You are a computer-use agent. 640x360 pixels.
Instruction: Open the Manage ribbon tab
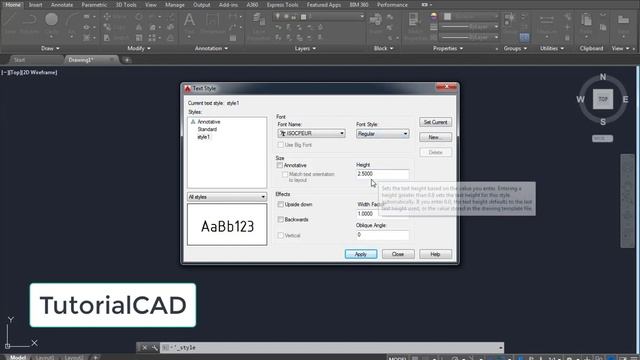point(175,5)
